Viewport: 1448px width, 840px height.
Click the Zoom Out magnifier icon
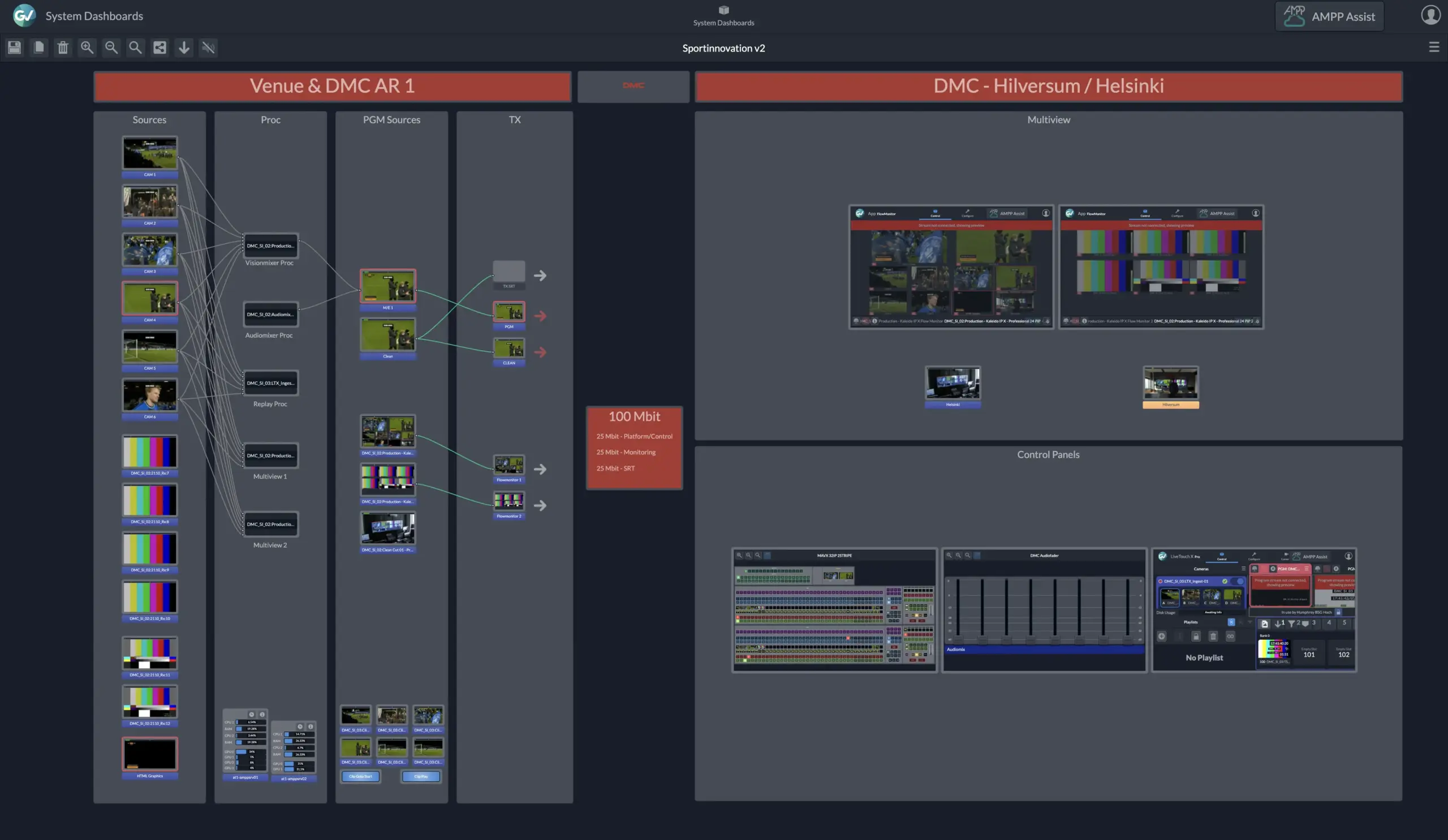pos(111,48)
